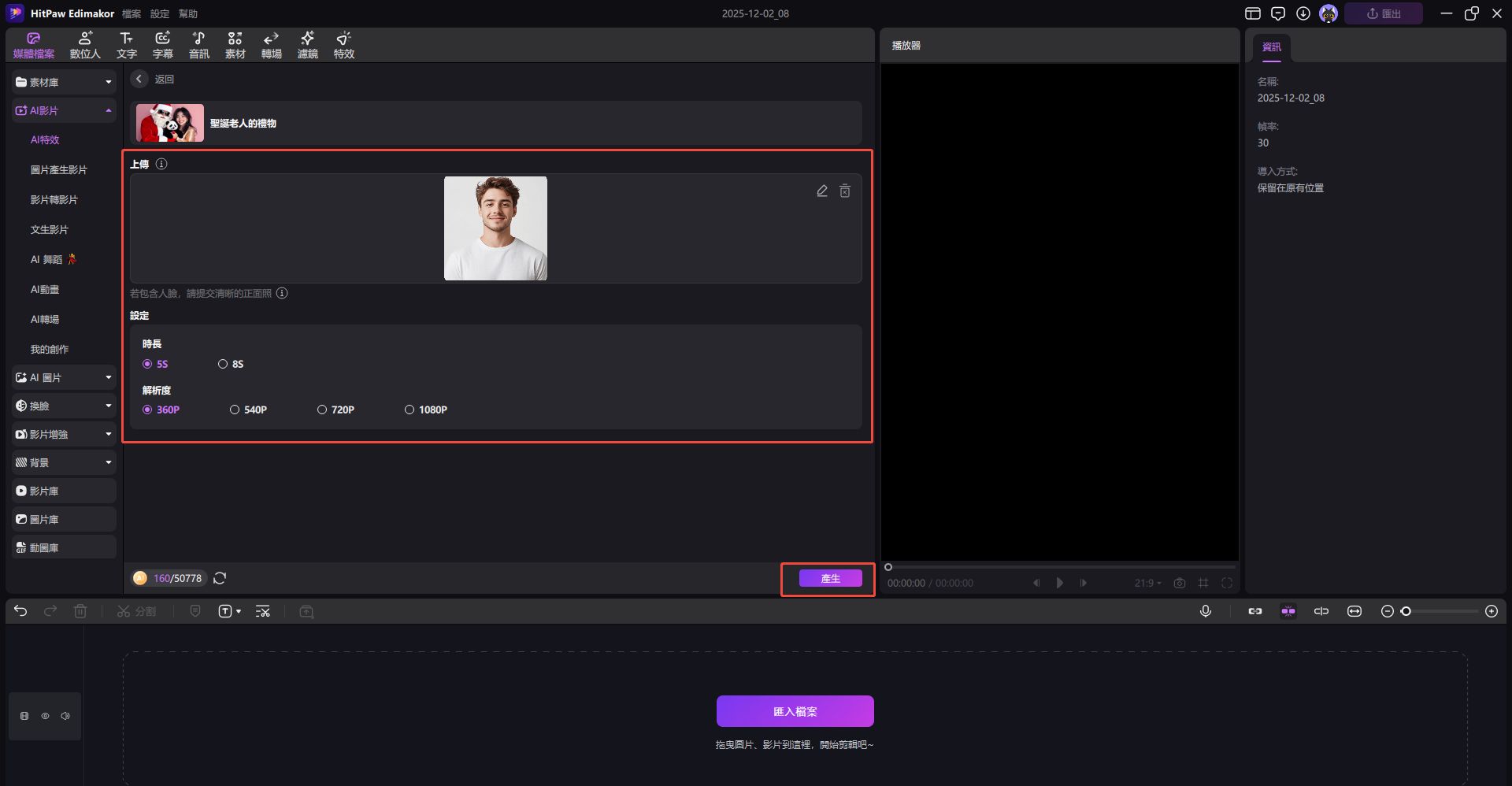1512x786 pixels.
Task: Undo the last action
Action: coord(20,611)
